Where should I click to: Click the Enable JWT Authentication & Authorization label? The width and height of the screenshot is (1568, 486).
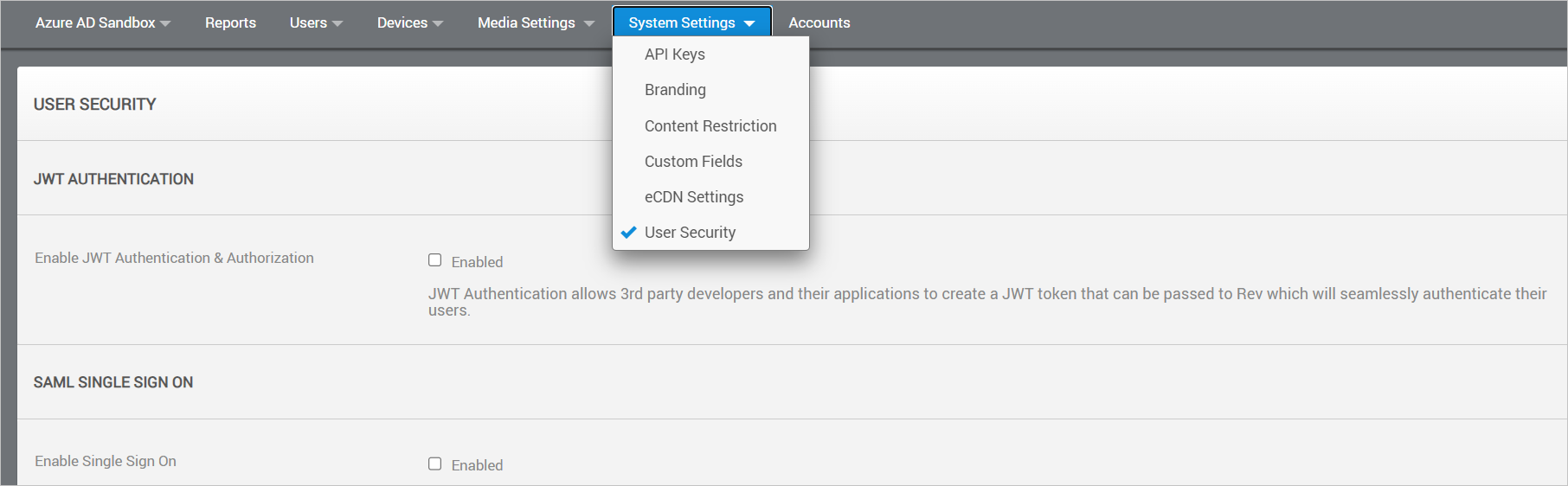click(174, 258)
